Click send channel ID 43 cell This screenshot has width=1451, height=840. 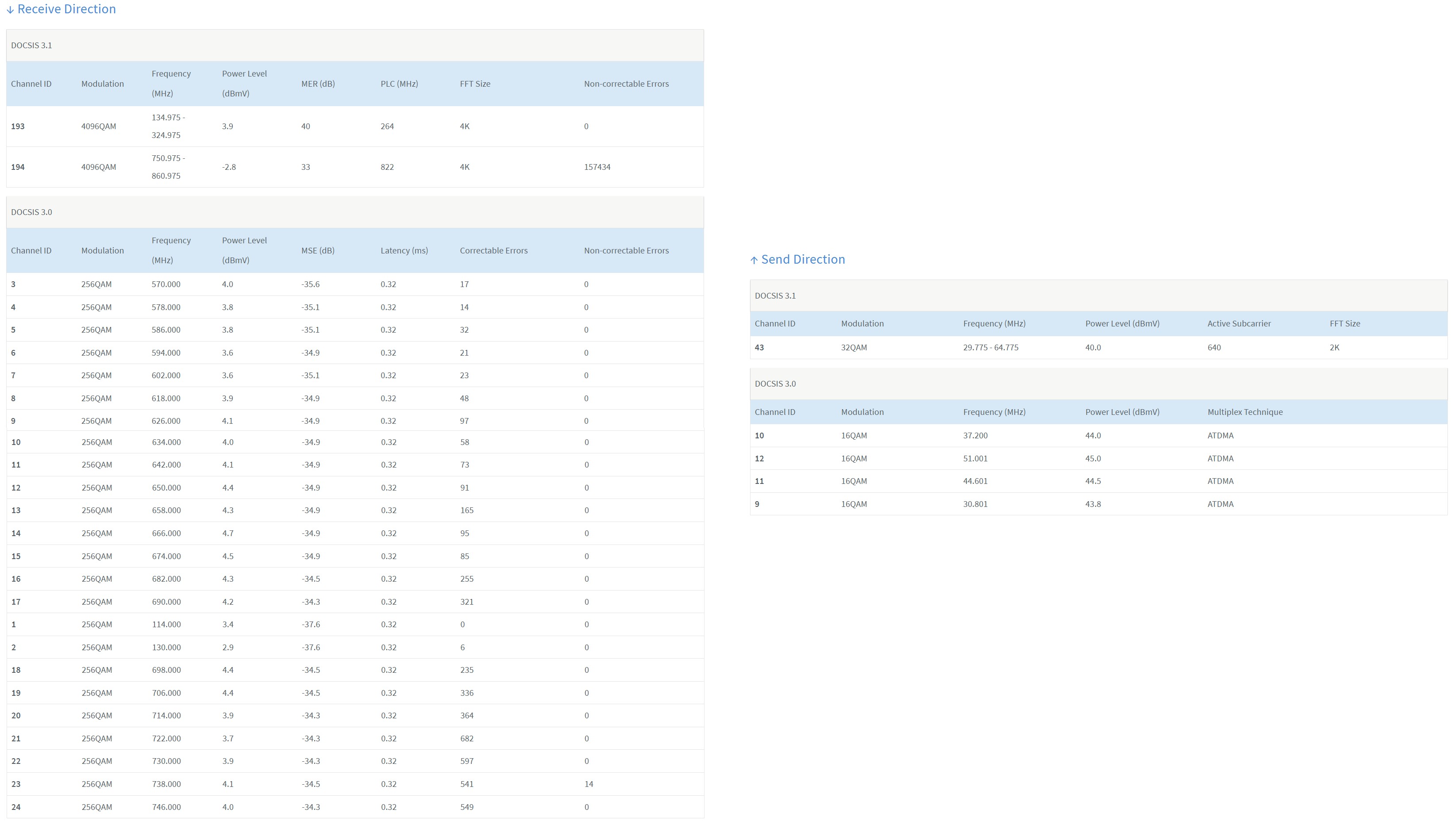pos(759,348)
